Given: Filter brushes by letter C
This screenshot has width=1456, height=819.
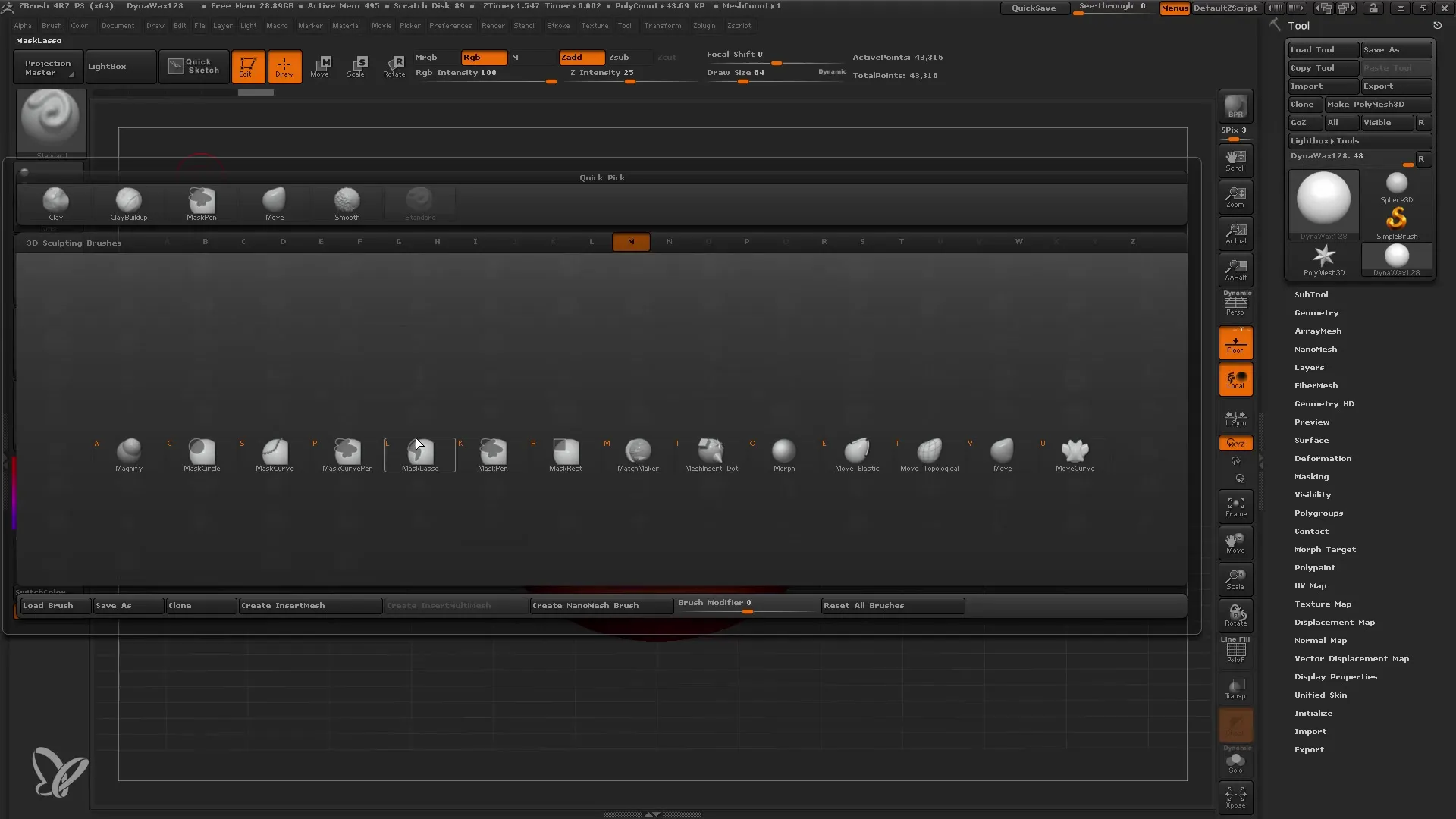Looking at the screenshot, I should tap(243, 242).
